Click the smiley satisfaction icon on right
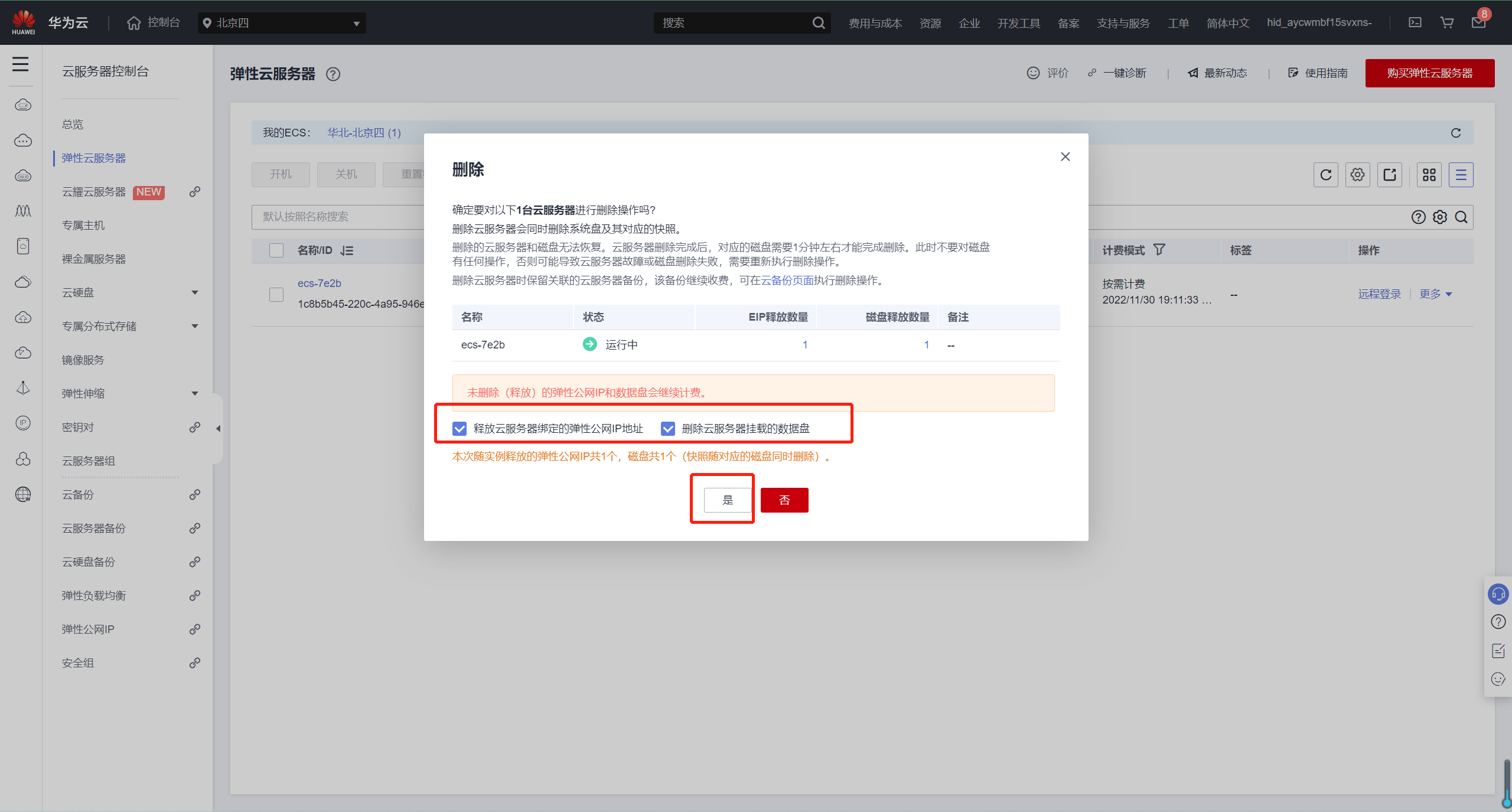Viewport: 1512px width, 812px height. [1498, 679]
